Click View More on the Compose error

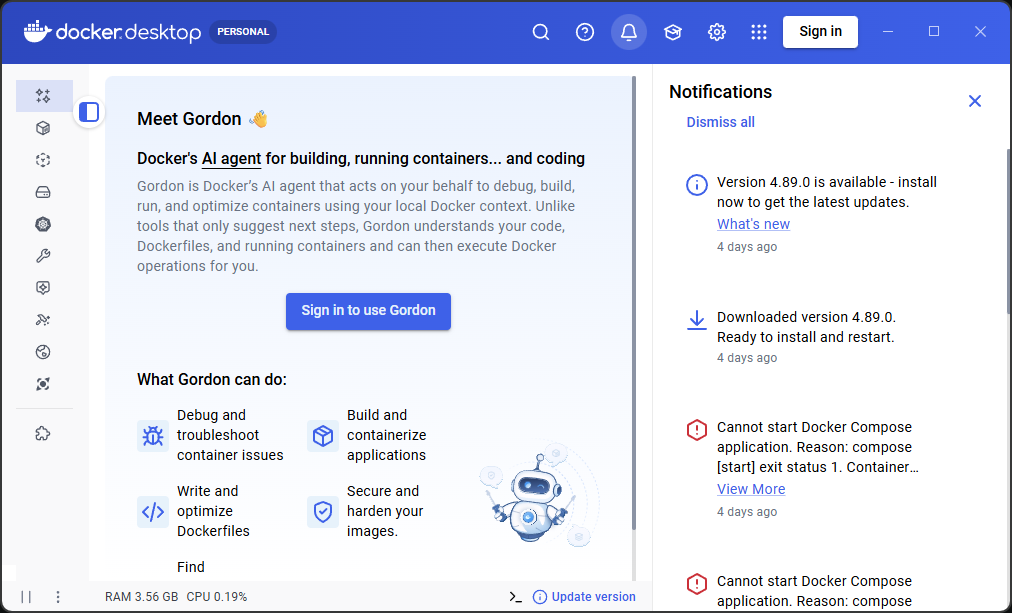click(751, 489)
